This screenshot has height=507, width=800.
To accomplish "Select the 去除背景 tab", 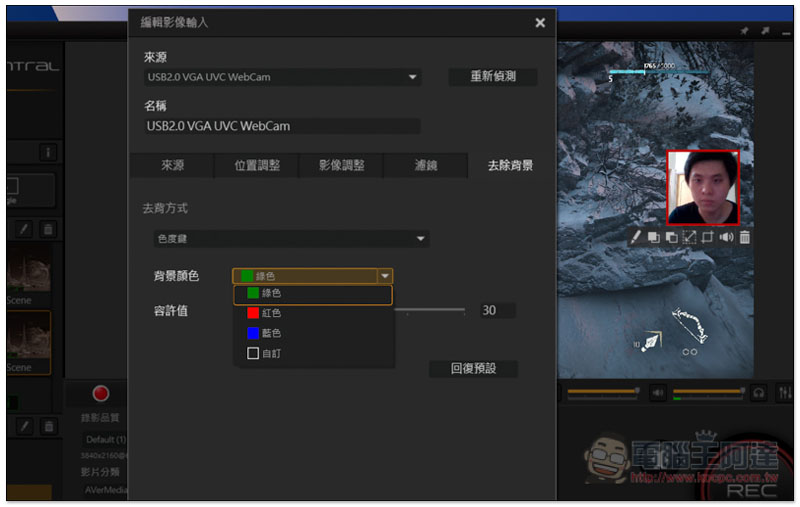I will (510, 165).
